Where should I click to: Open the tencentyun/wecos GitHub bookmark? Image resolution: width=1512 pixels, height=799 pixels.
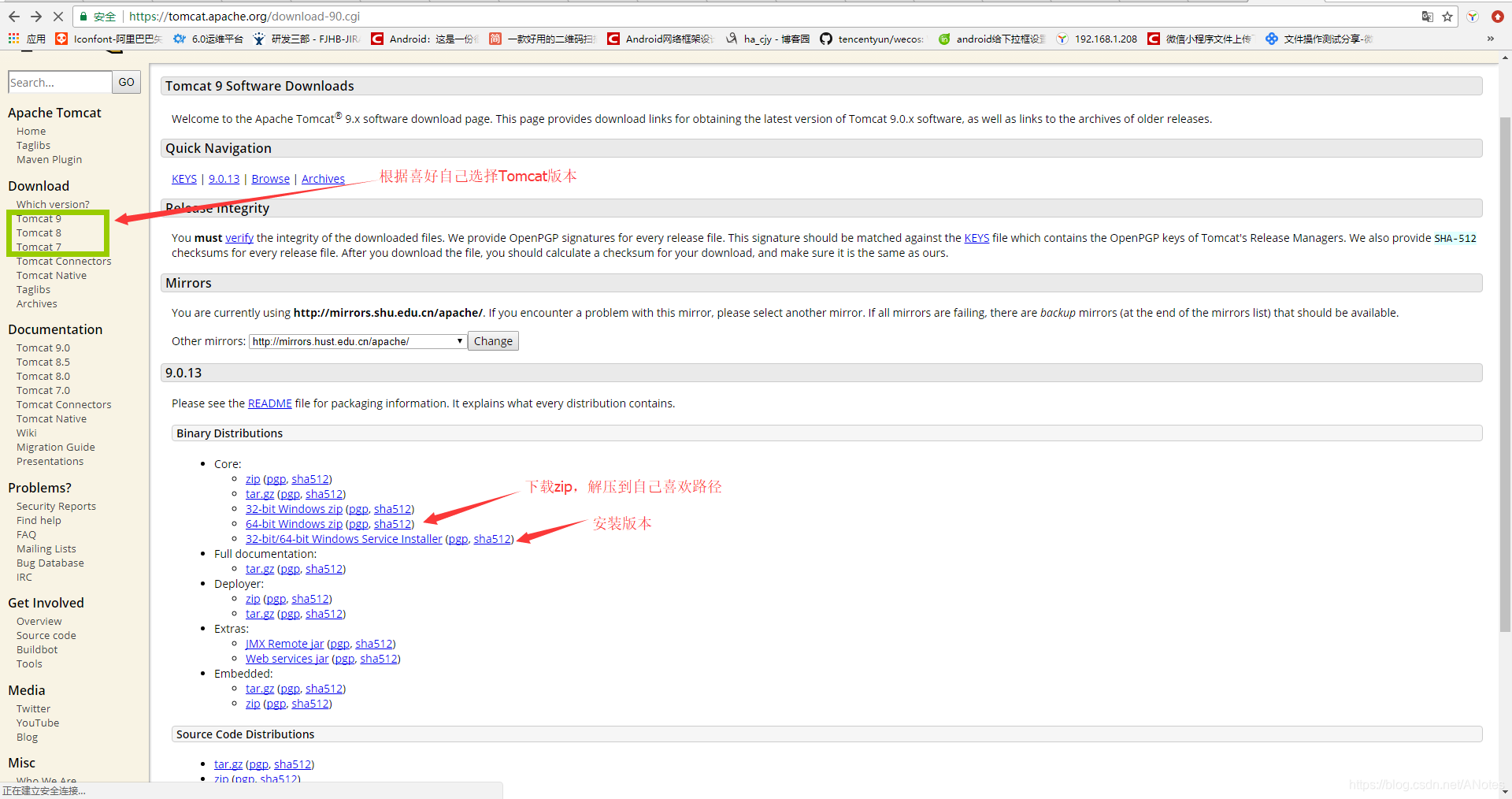(872, 39)
